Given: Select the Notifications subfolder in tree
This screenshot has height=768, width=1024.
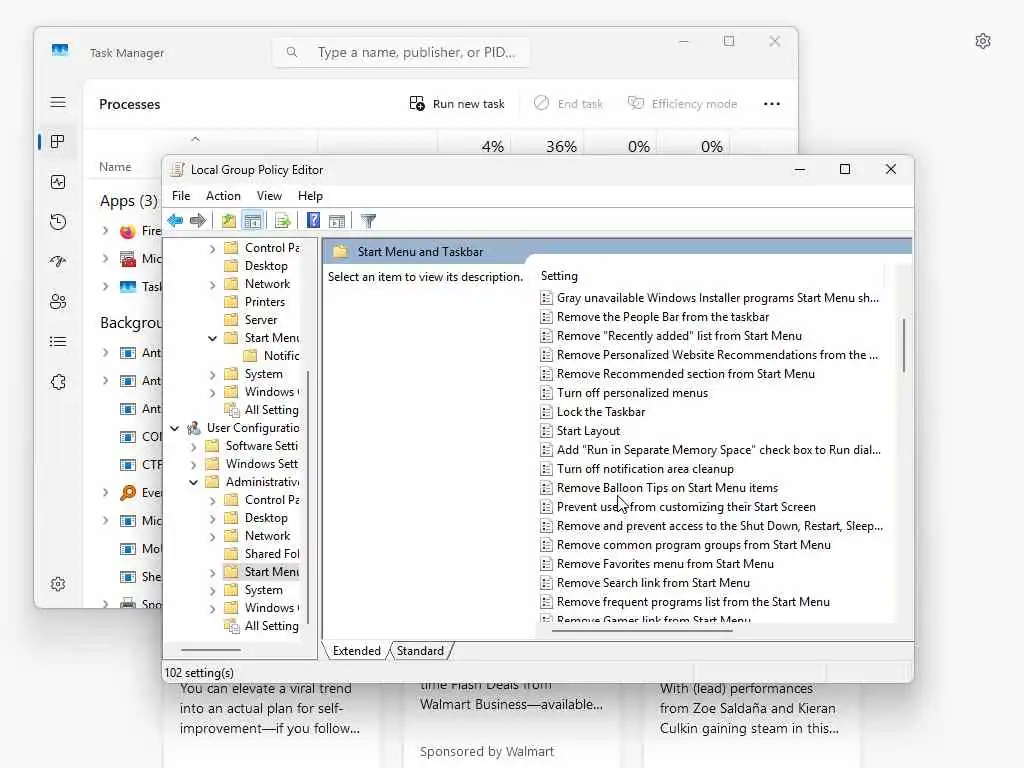Looking at the screenshot, I should coord(271,356).
